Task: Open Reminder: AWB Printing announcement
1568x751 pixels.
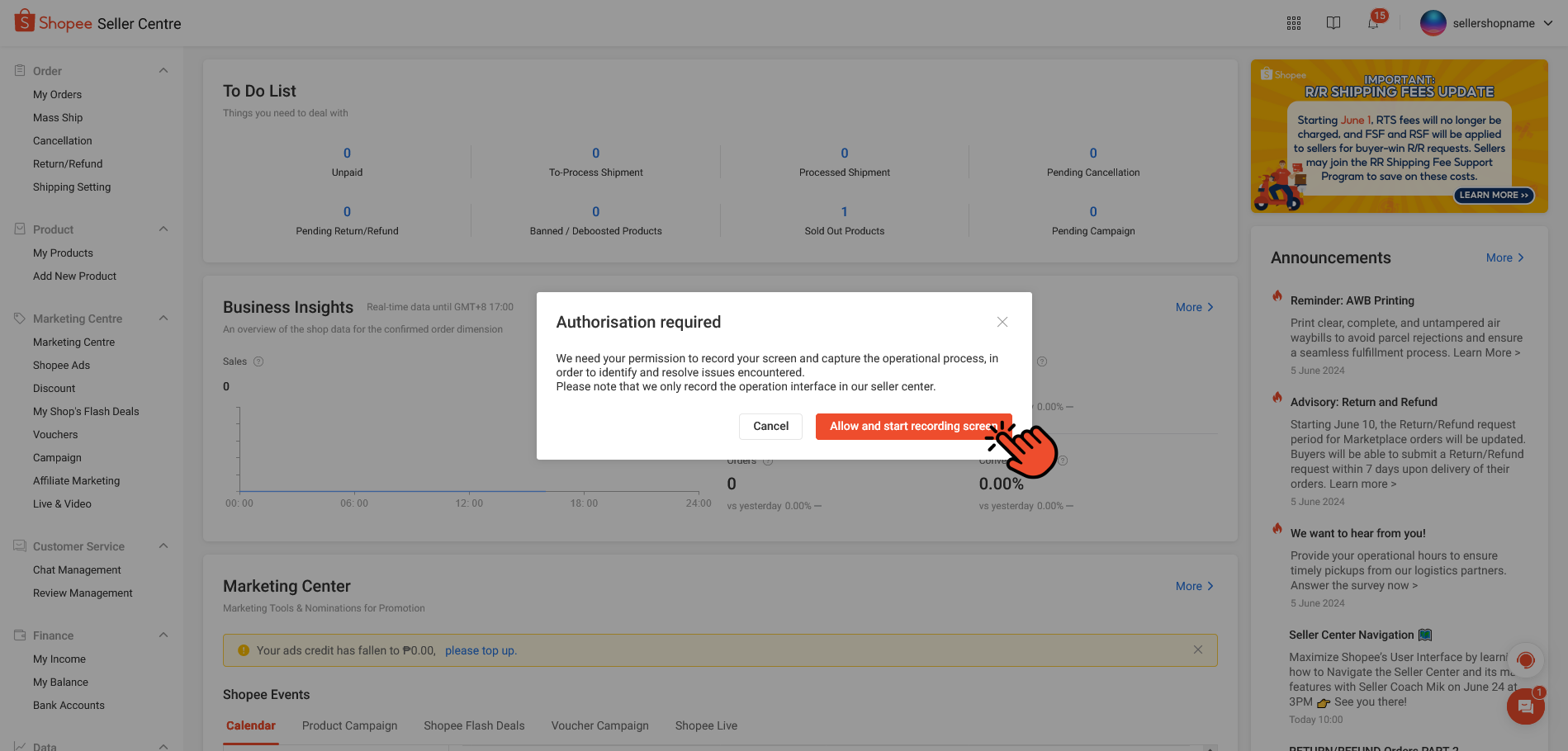Action: (x=1352, y=300)
